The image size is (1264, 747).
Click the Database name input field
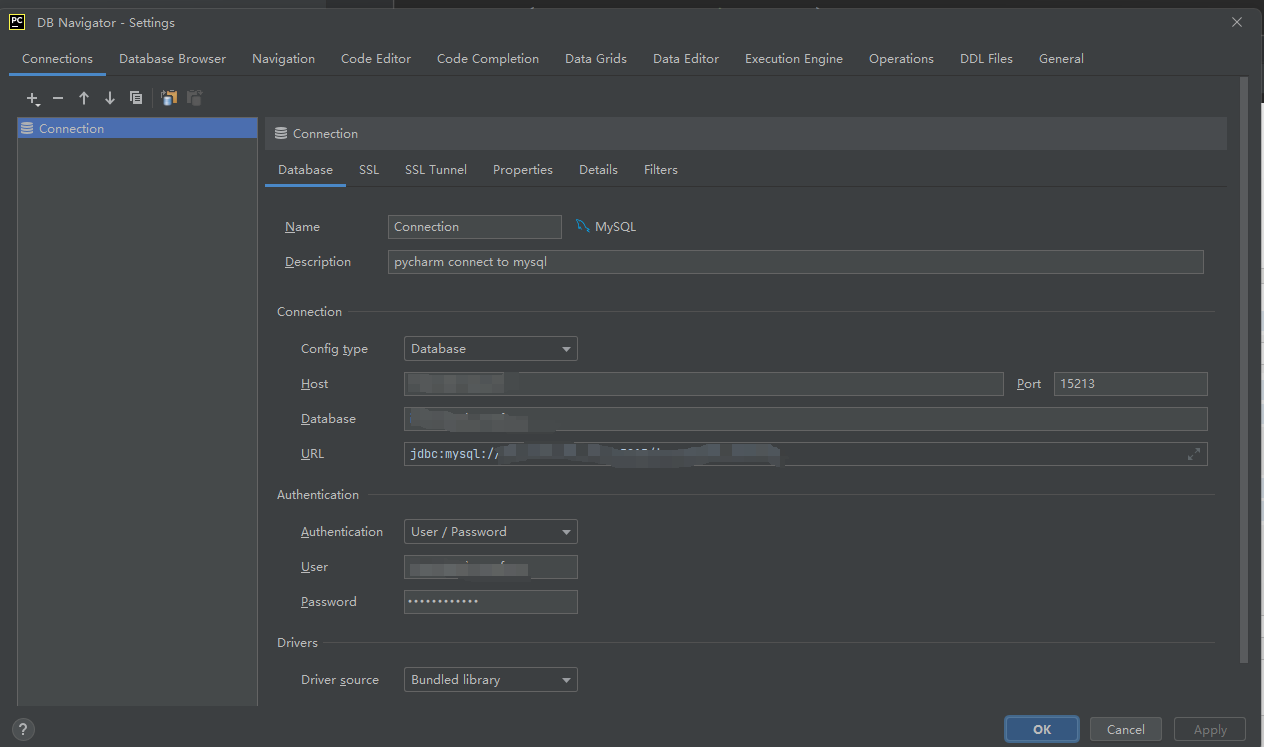(806, 419)
